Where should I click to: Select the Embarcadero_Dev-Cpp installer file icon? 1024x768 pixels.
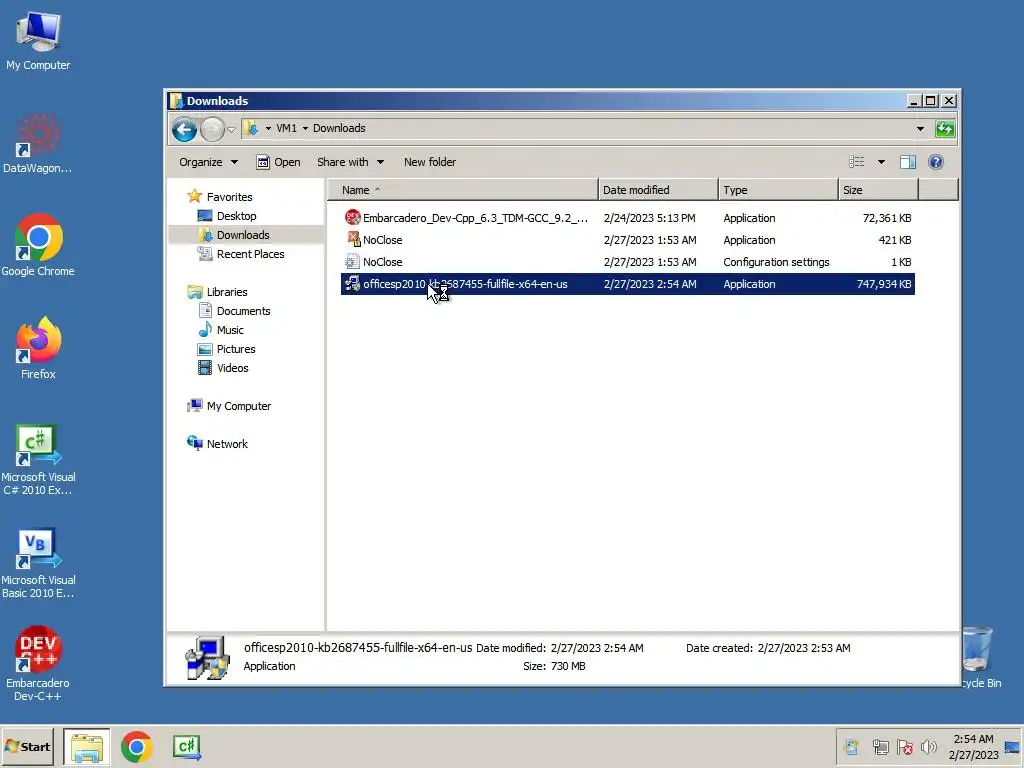coord(353,217)
